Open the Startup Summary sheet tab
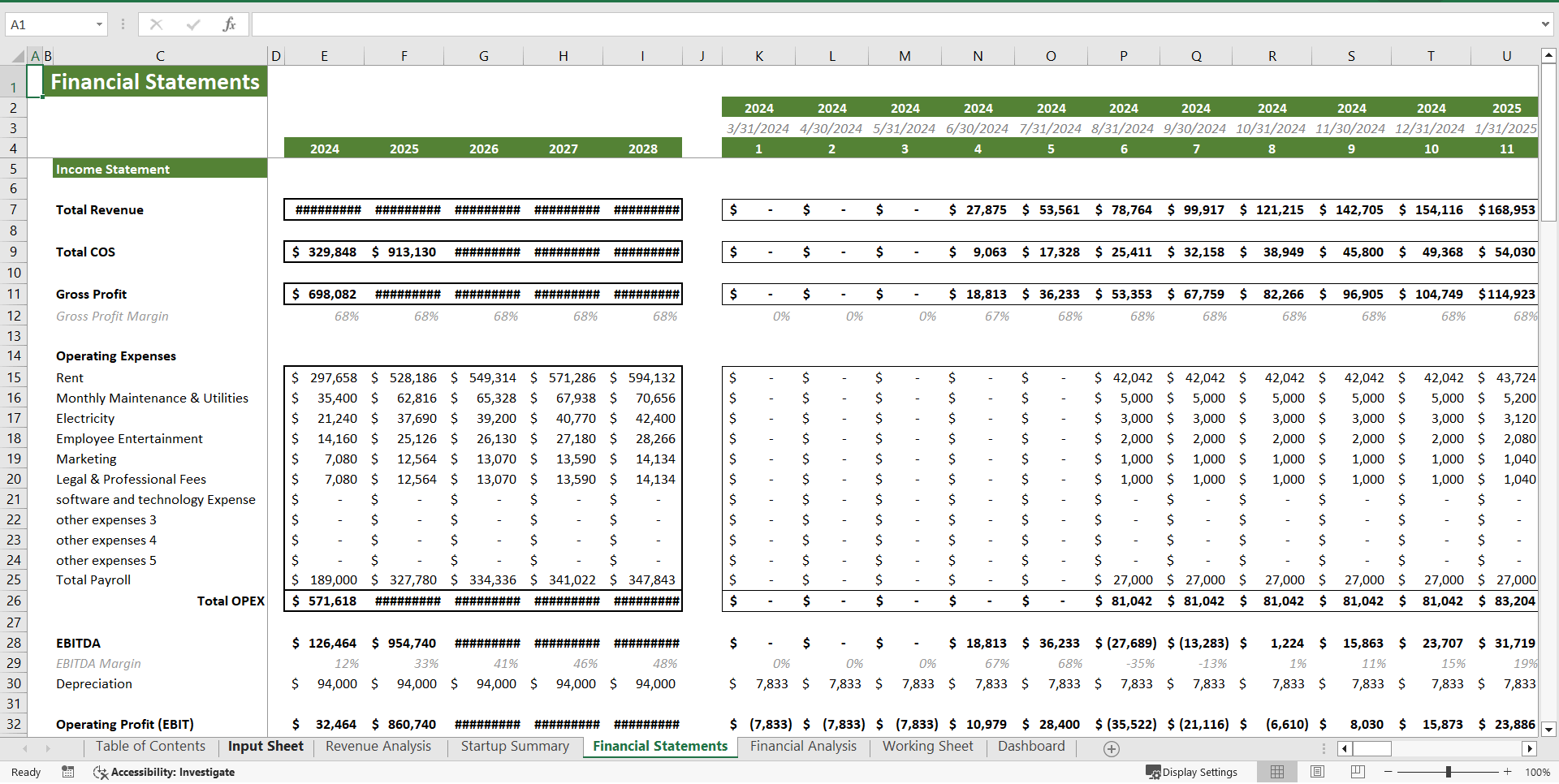The width and height of the screenshot is (1559, 784). (x=515, y=747)
